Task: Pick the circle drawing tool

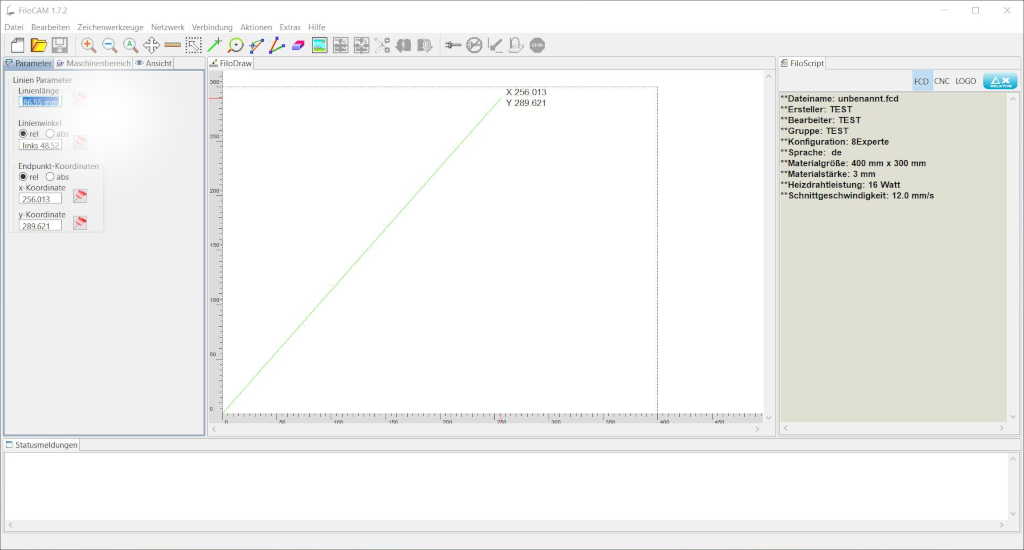Action: [x=236, y=45]
